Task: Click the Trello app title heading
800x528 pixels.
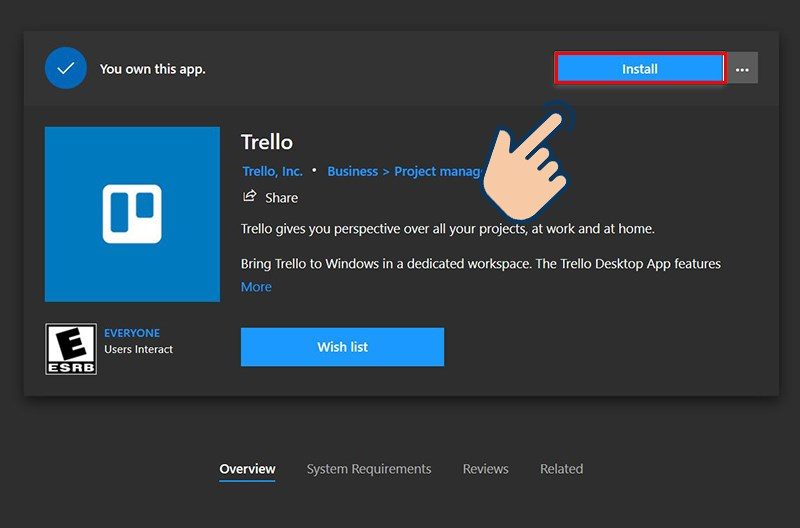Action: click(x=267, y=142)
